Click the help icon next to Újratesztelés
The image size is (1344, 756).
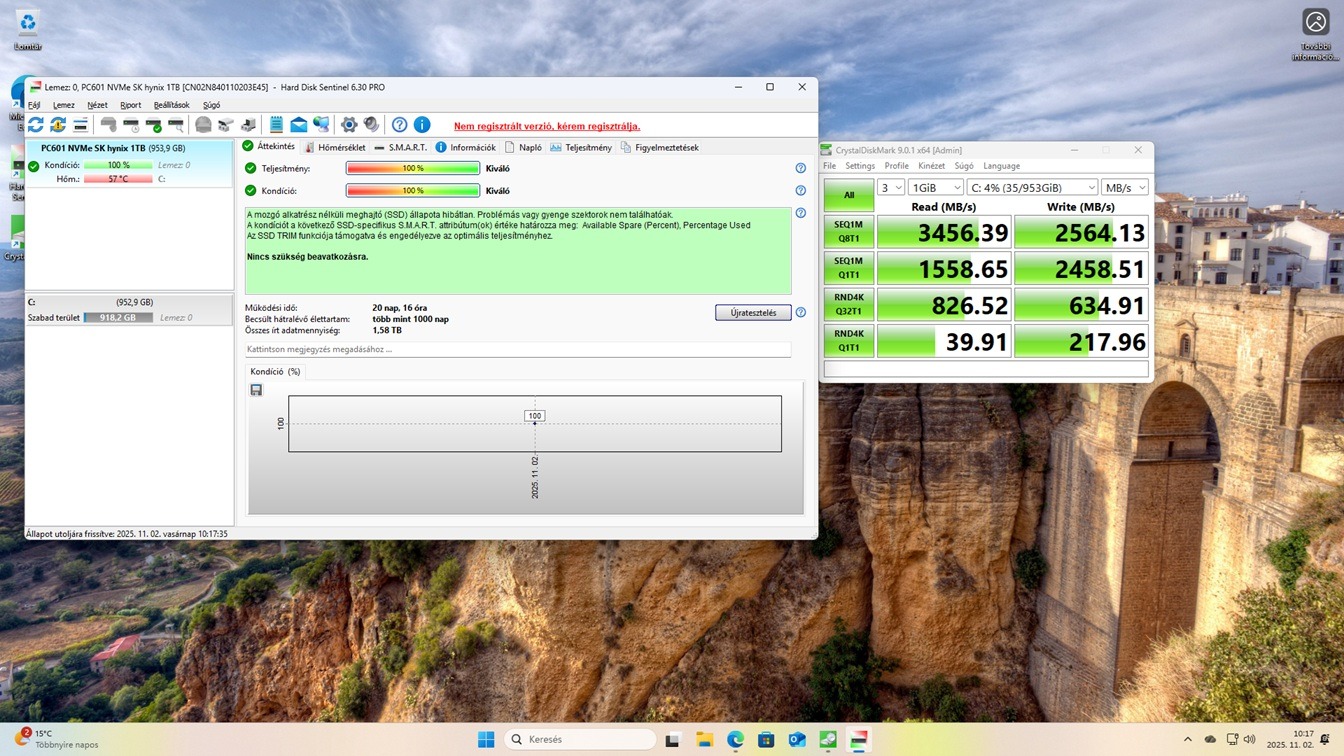click(x=800, y=313)
